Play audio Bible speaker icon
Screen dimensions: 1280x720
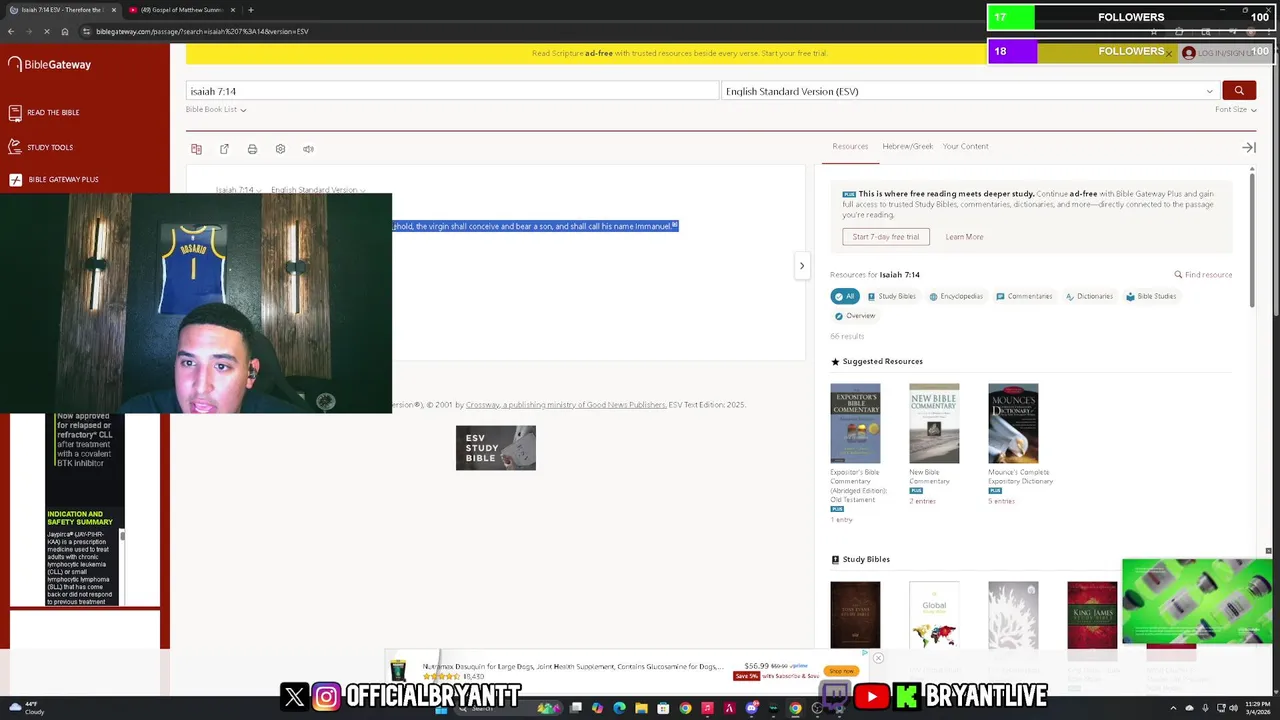pyautogui.click(x=308, y=149)
